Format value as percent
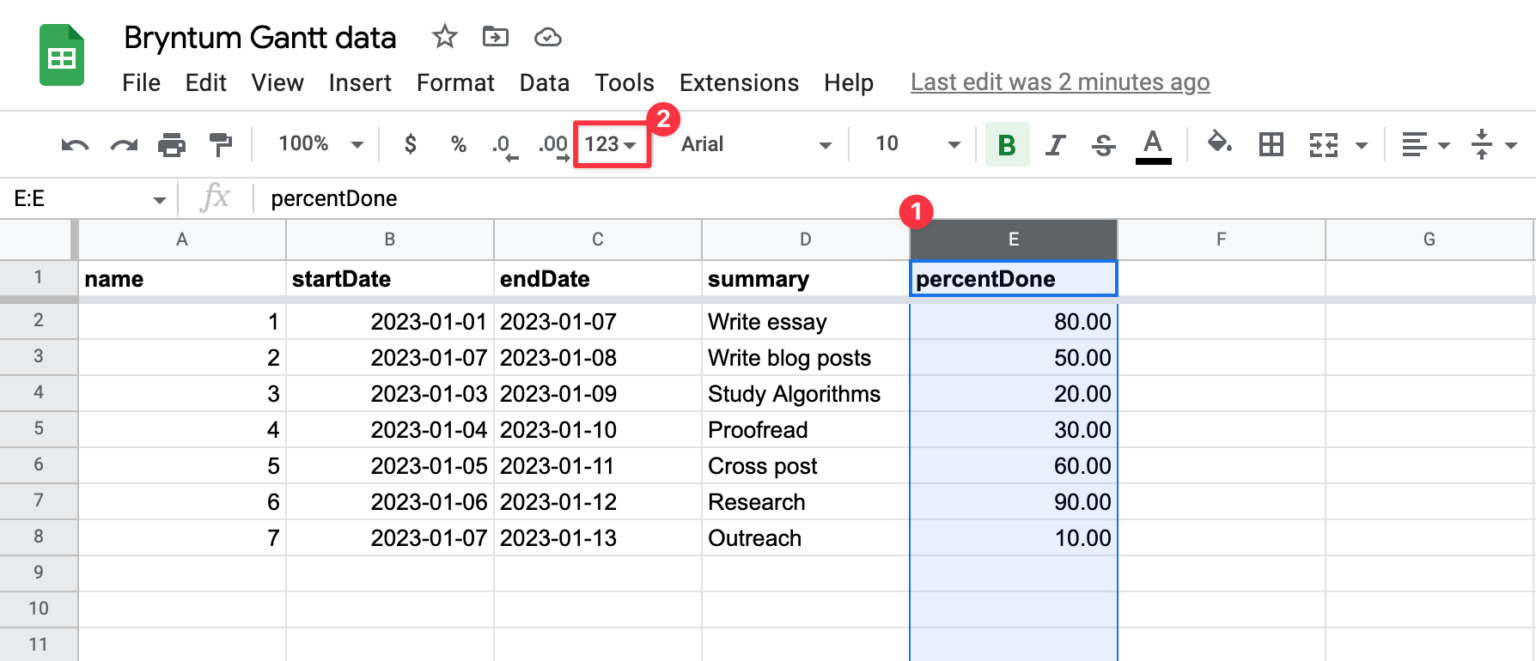This screenshot has width=1536, height=661. [457, 144]
